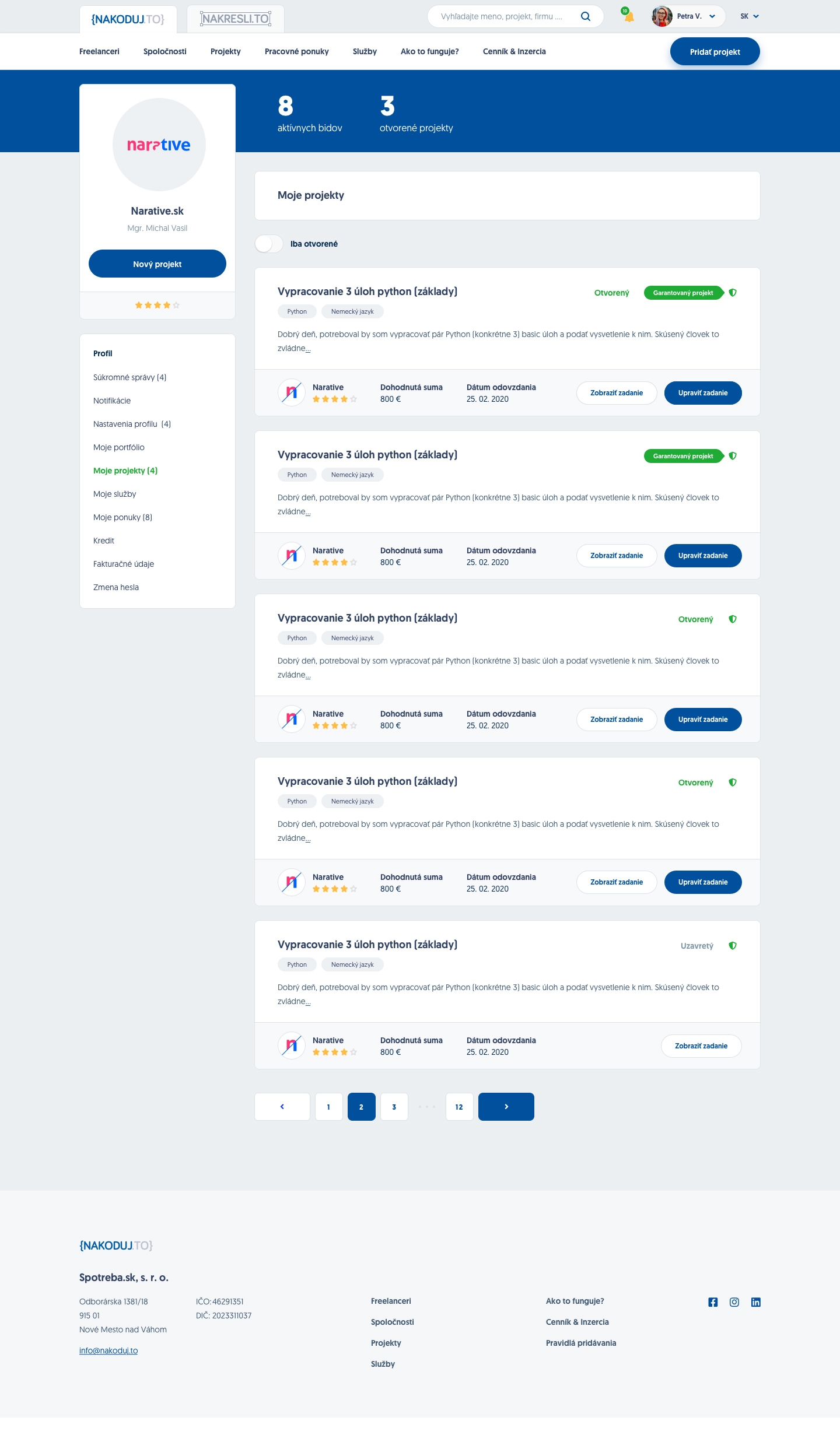Expand the Petra V. user dropdown
The width and height of the screenshot is (840, 1456).
pyautogui.click(x=688, y=16)
